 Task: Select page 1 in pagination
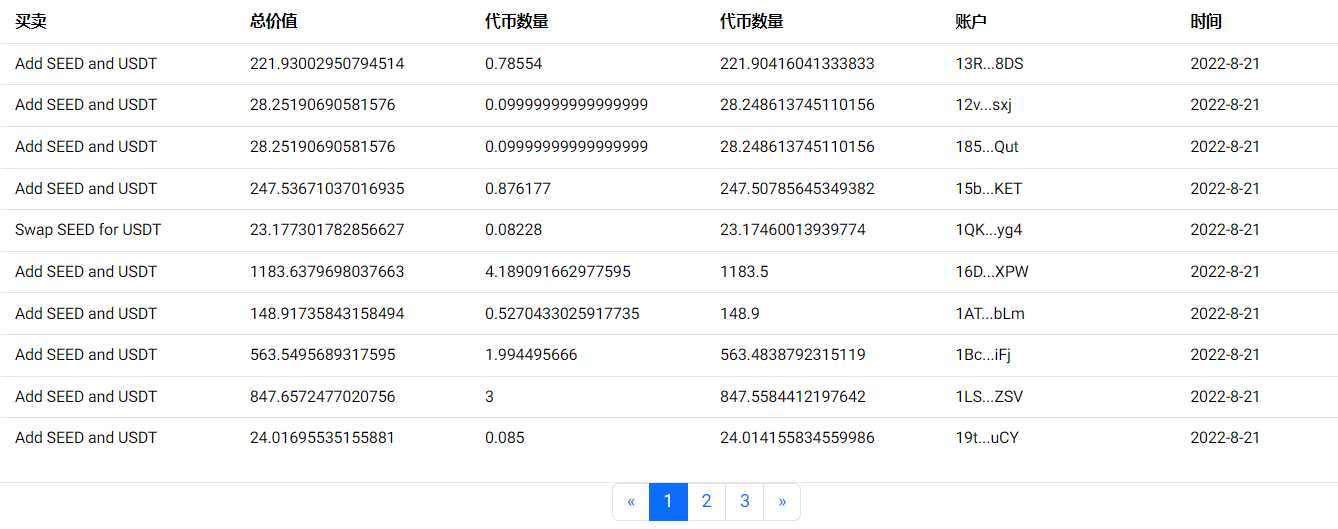tap(669, 502)
